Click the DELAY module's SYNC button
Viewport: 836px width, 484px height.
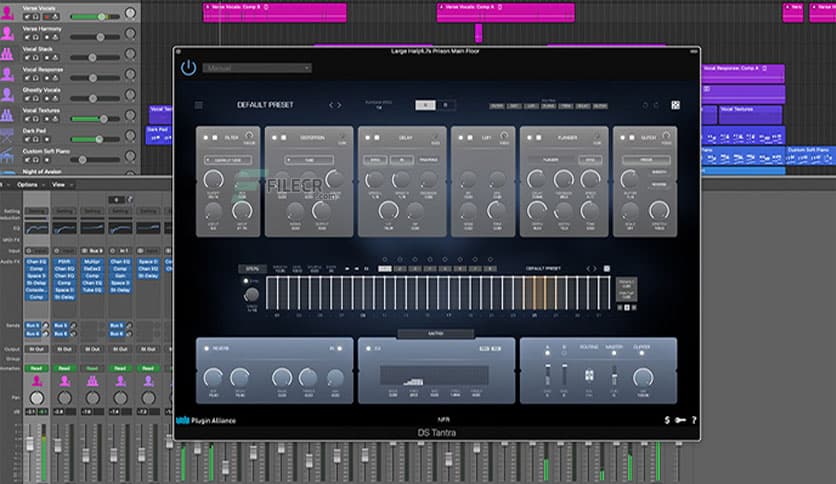[x=375, y=160]
